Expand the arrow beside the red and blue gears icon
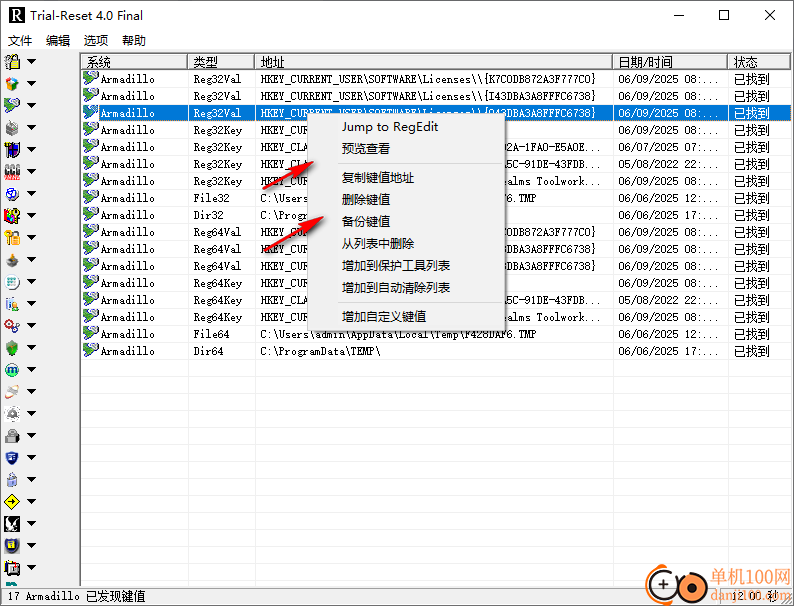The height and width of the screenshot is (606, 794). coord(31,326)
